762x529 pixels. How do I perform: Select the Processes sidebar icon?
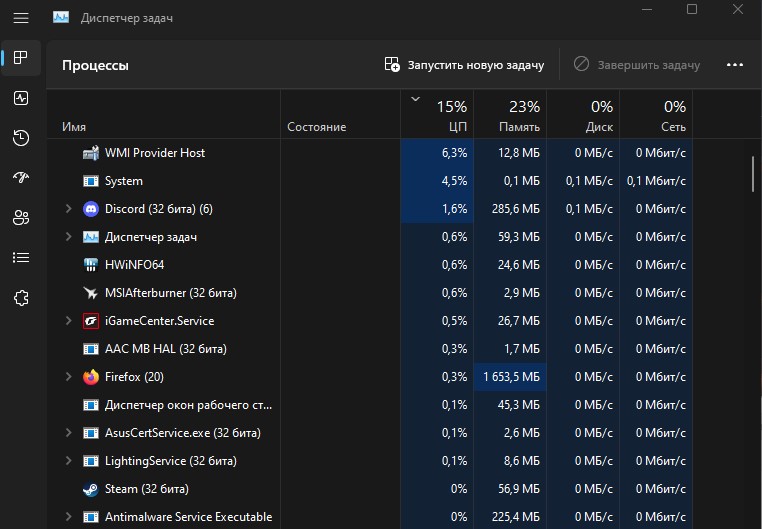pyautogui.click(x=21, y=58)
